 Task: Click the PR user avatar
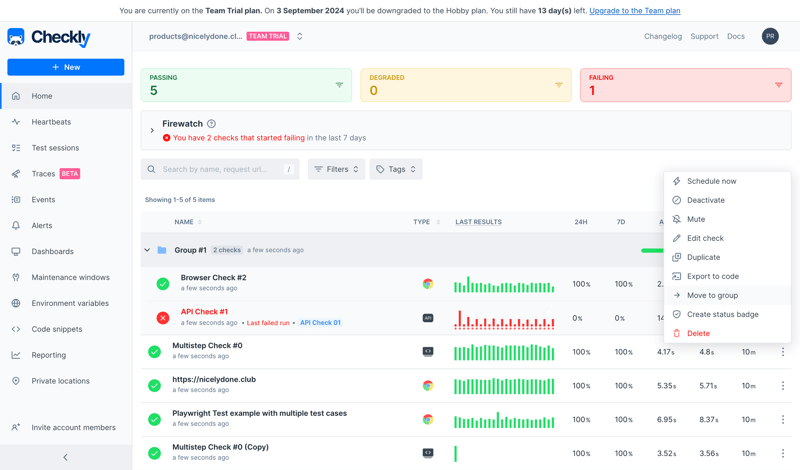tap(769, 36)
